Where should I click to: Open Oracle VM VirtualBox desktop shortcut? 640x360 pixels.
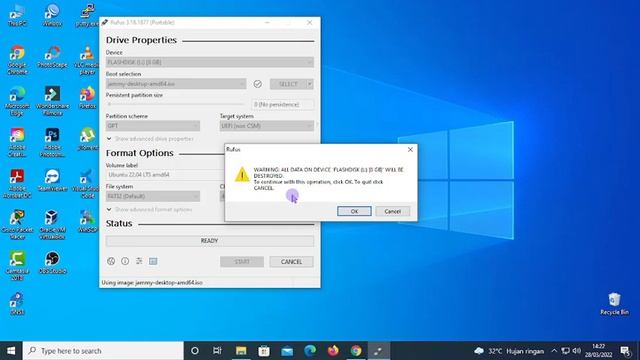point(52,225)
